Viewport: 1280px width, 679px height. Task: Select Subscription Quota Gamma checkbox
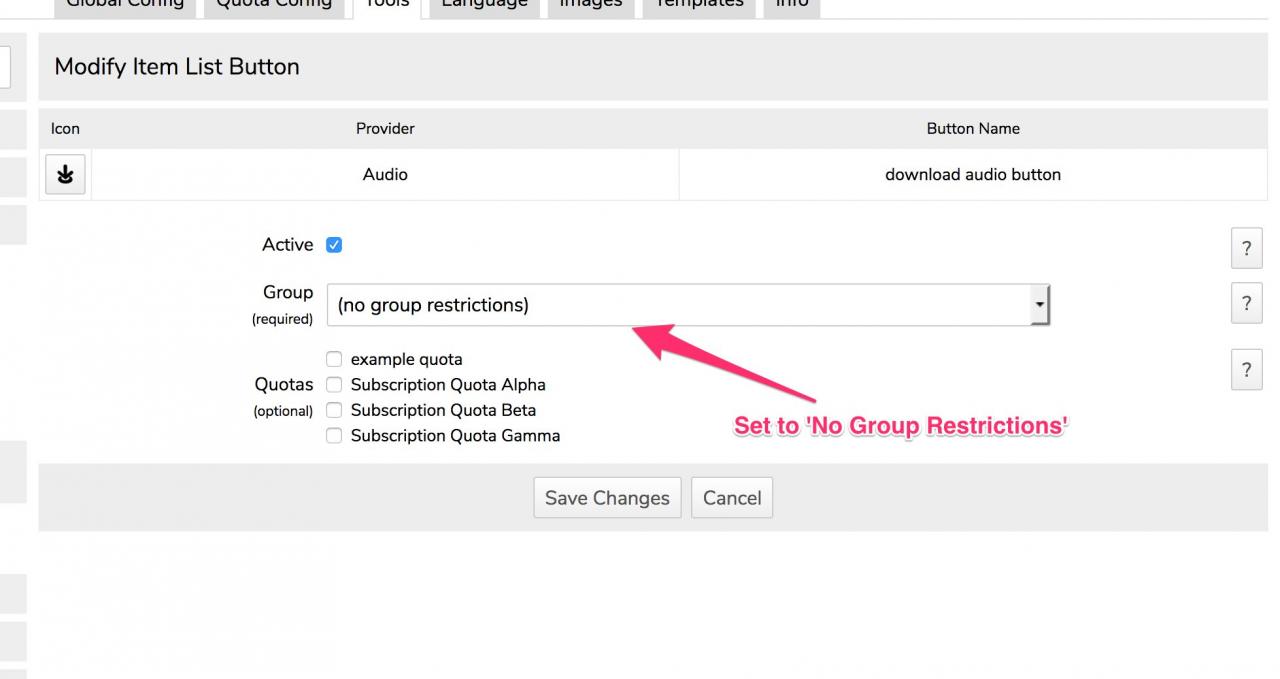click(x=334, y=436)
